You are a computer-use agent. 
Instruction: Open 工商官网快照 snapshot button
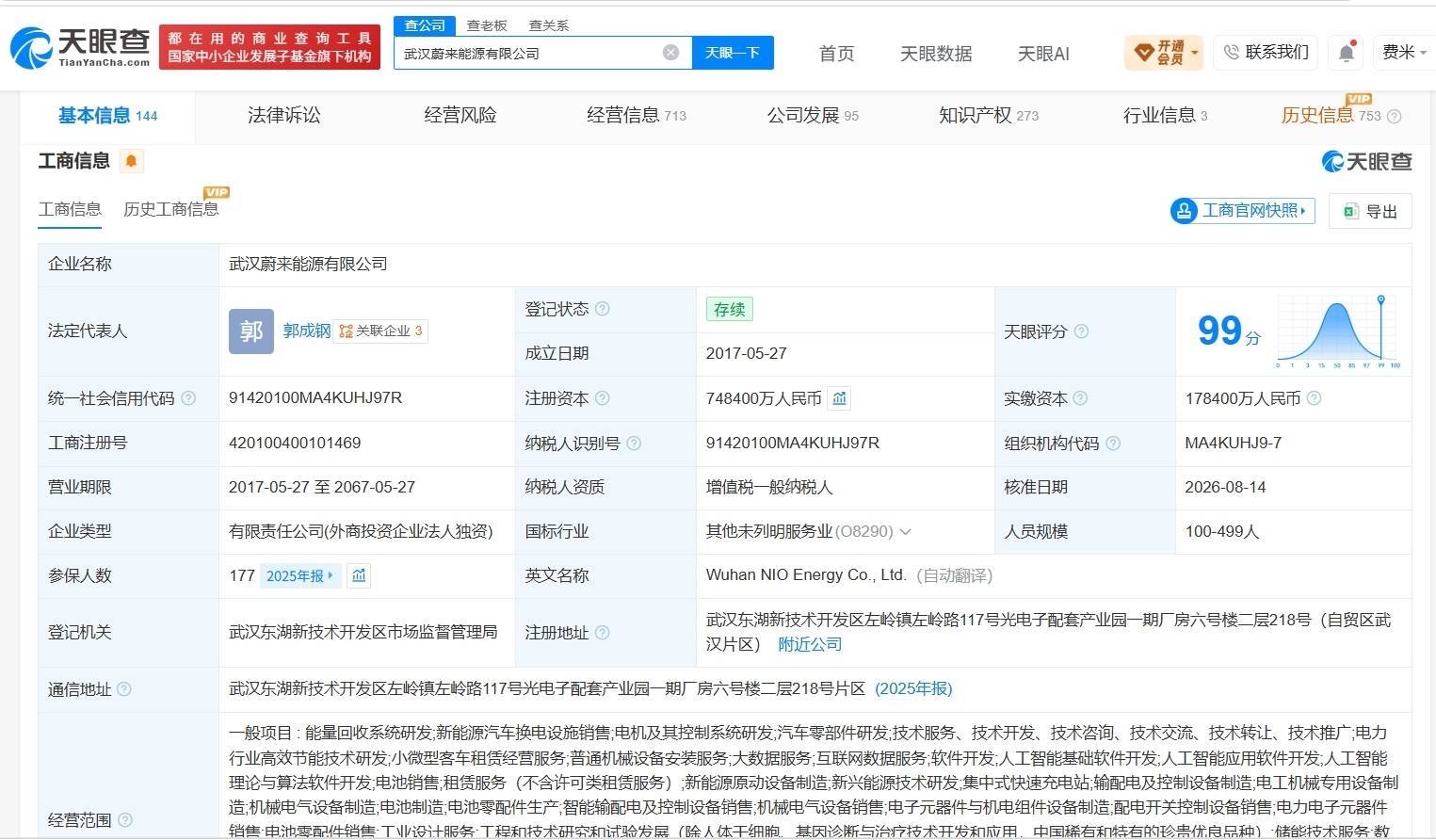[1241, 211]
